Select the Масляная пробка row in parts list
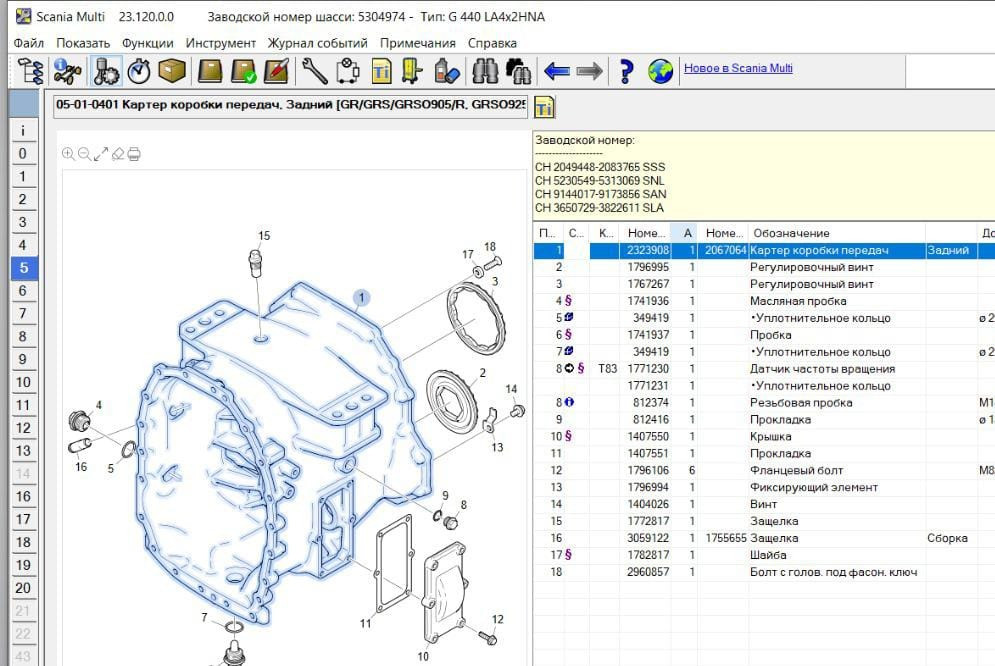This screenshot has height=666, width=995. 798,301
